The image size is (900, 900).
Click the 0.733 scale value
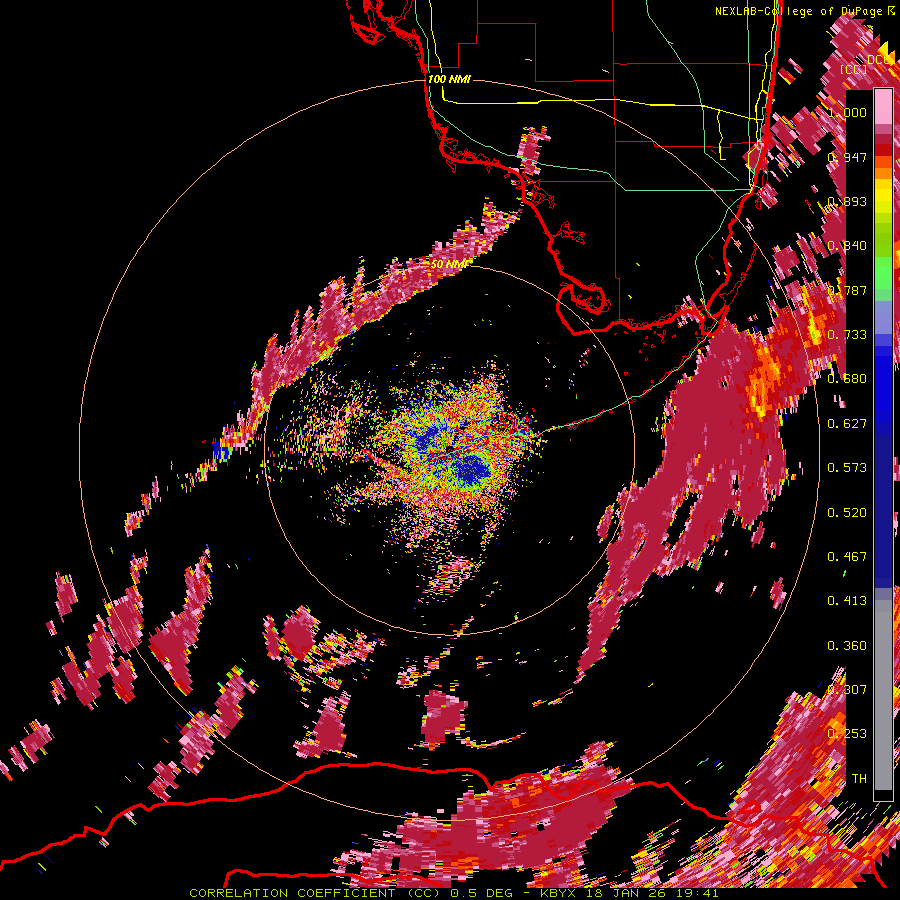847,335
